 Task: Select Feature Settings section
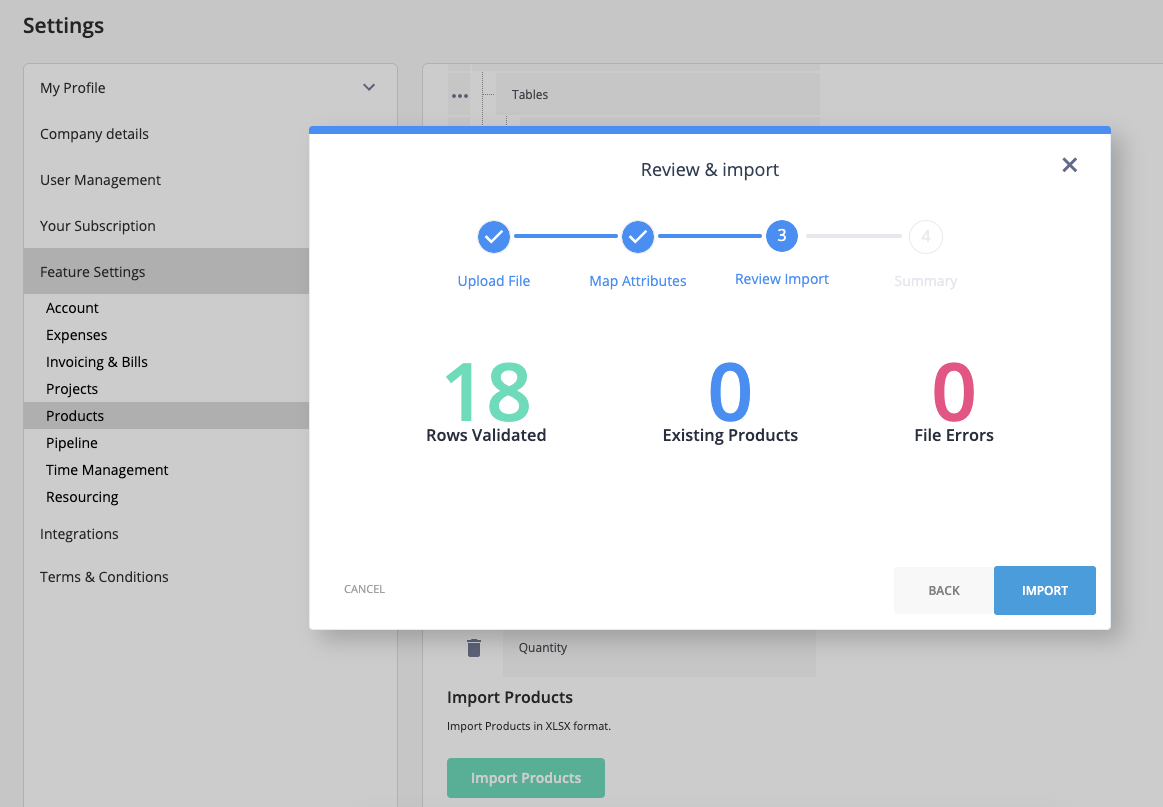pos(166,271)
